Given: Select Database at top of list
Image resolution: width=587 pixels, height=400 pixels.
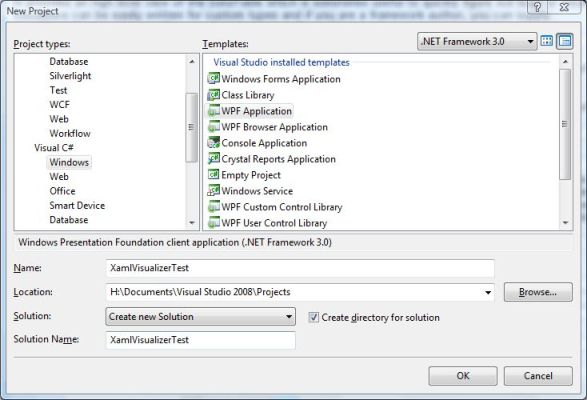Looking at the screenshot, I should click(x=69, y=61).
